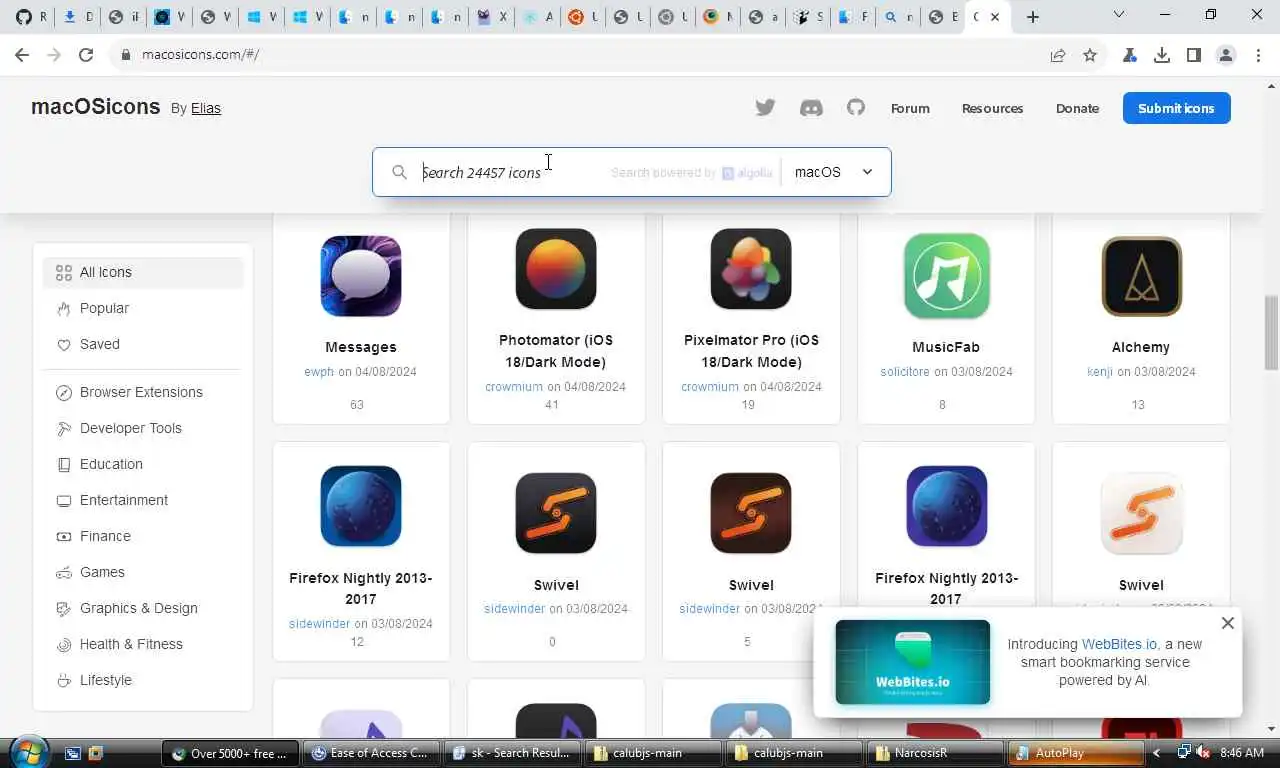Select the first Firefox Nightly 2013-2017 icon
The width and height of the screenshot is (1280, 768).
click(361, 506)
